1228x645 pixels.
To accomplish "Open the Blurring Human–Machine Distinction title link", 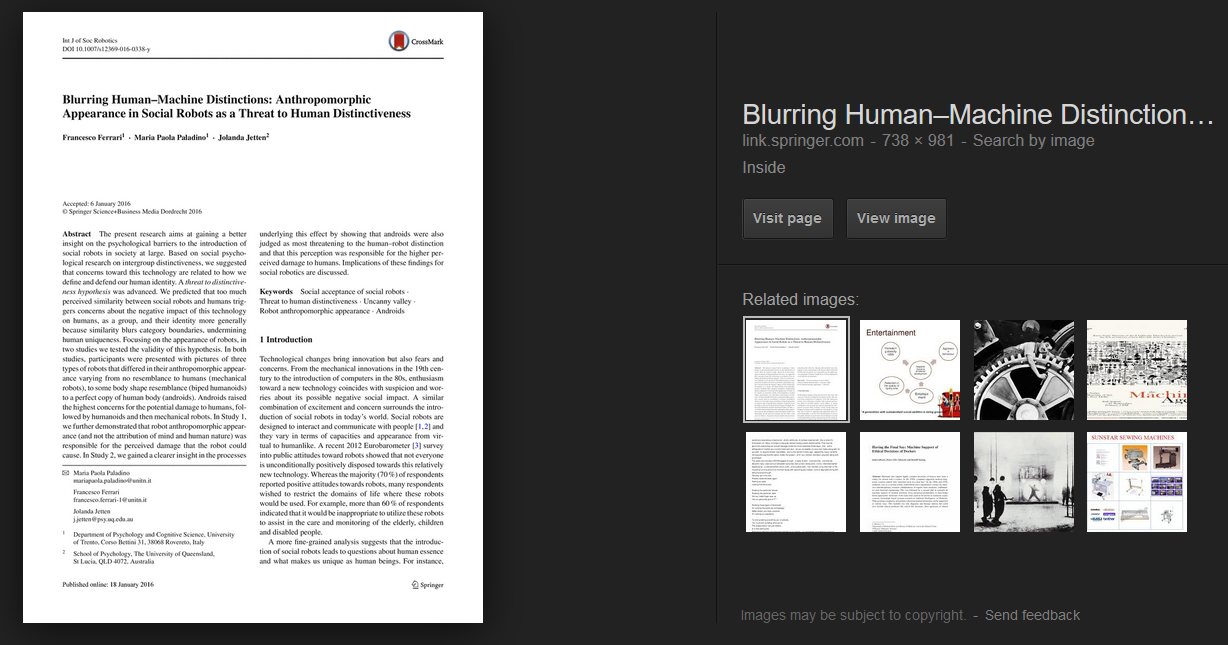I will coord(977,113).
